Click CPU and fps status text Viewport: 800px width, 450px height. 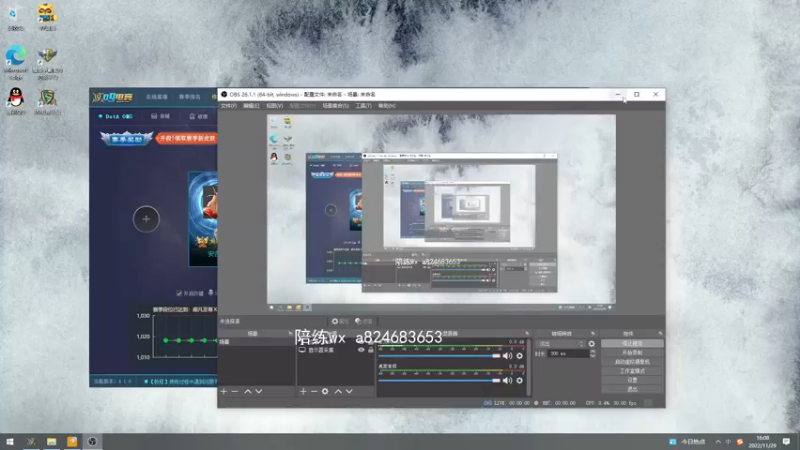pos(611,403)
